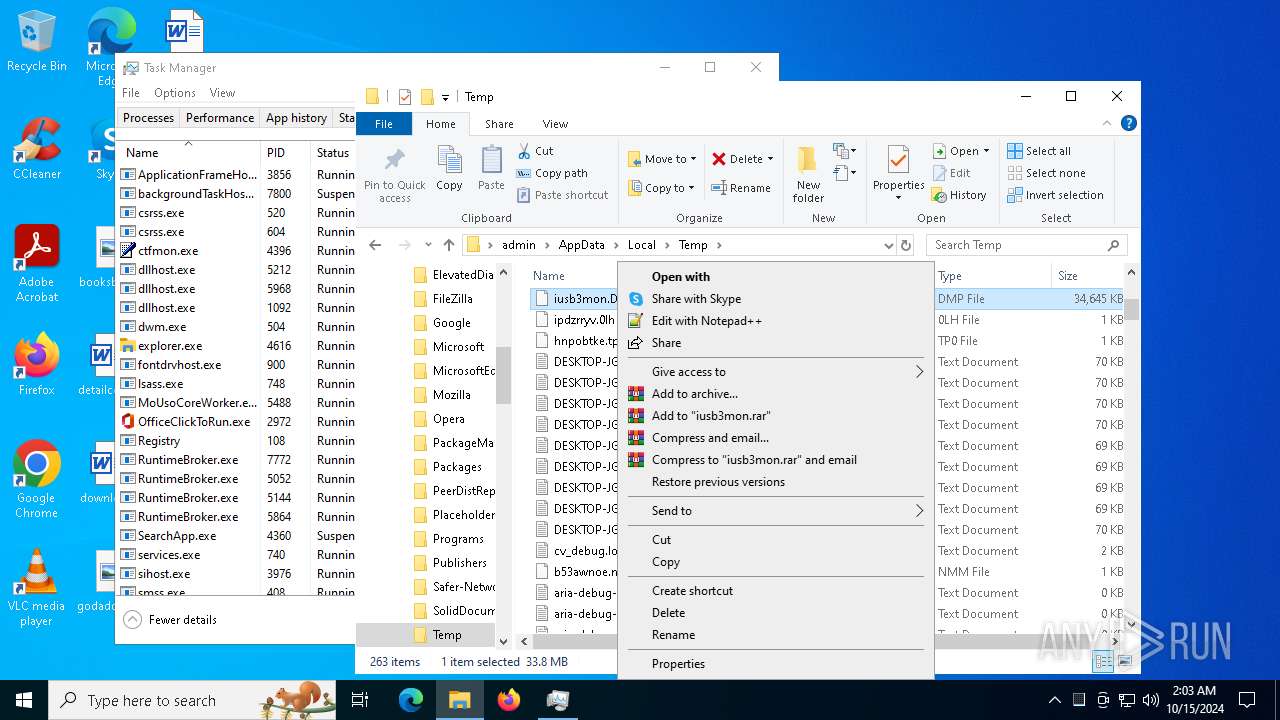Screen dimensions: 1280x720
Task: Select the FileZilla folder in tree
Action: [452, 299]
